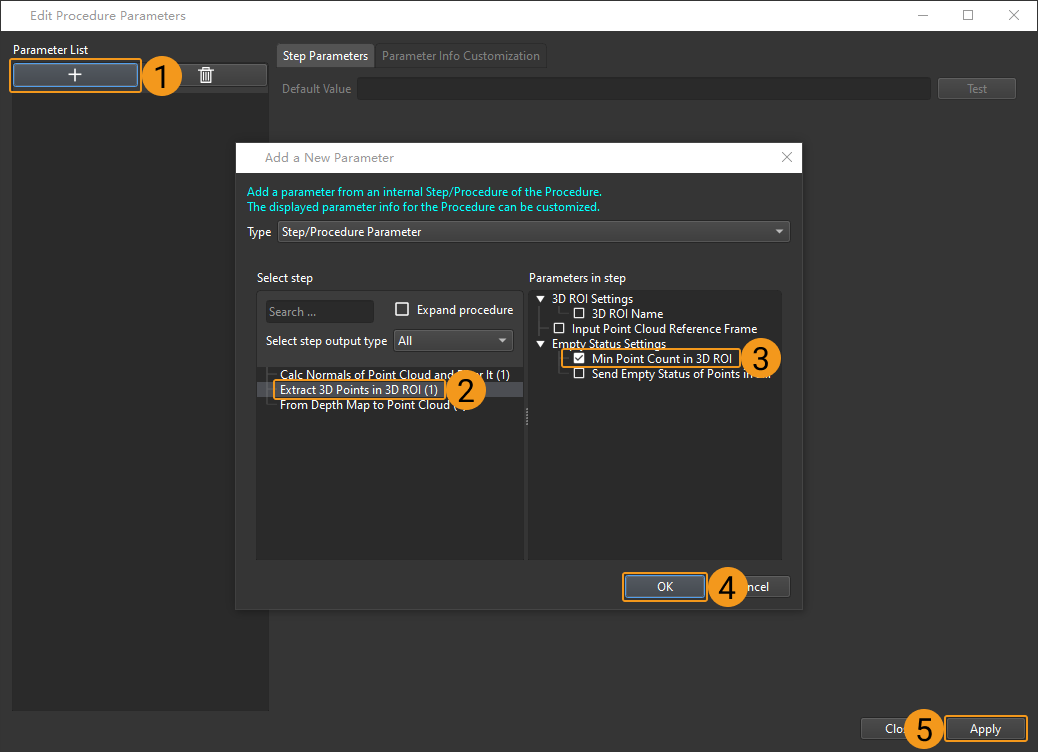
Task: Check the 3D ROI Name checkbox
Action: (579, 314)
